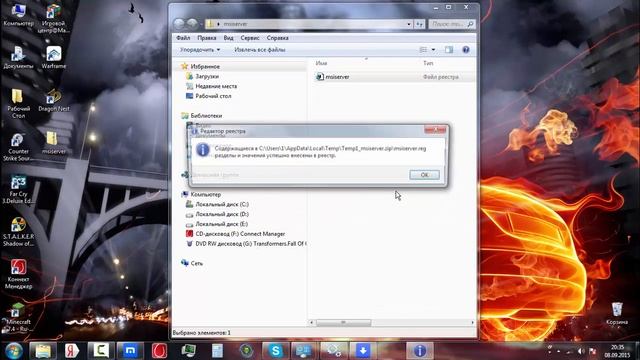
Task: Select the Рабочий Стол desktop folder
Action: tap(18, 104)
